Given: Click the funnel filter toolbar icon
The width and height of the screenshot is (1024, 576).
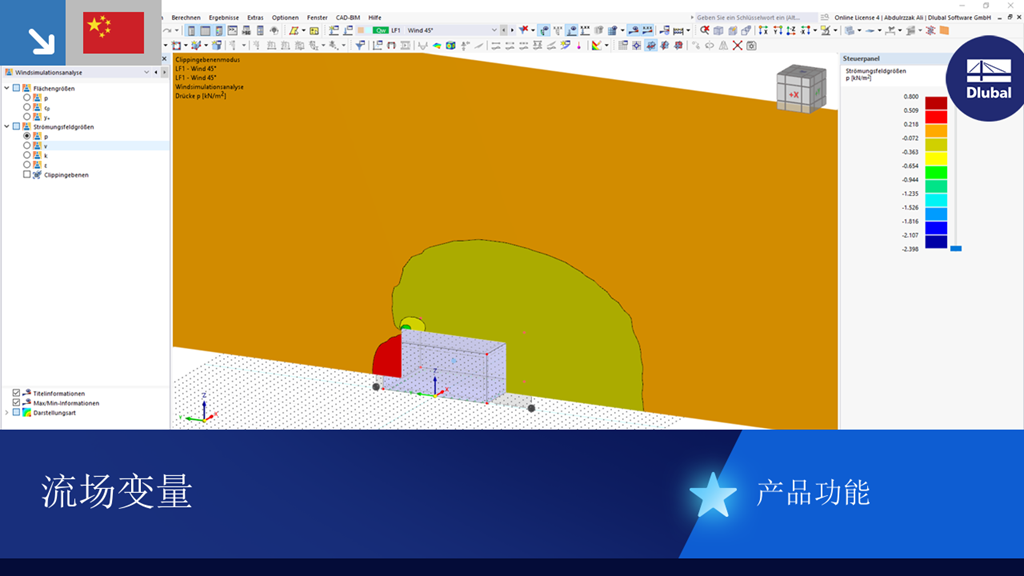Looking at the screenshot, I should tap(359, 46).
